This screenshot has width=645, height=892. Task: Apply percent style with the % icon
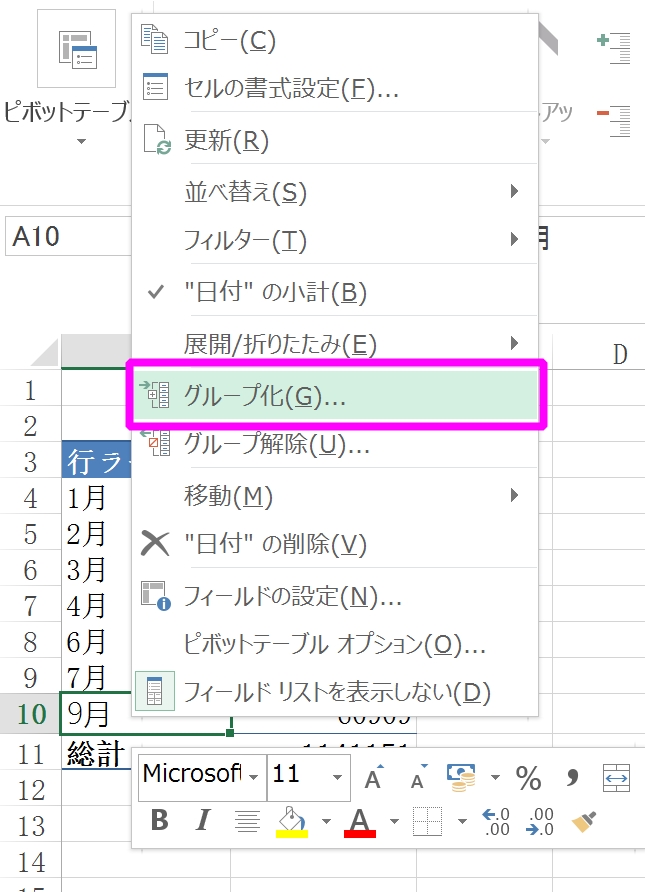528,776
